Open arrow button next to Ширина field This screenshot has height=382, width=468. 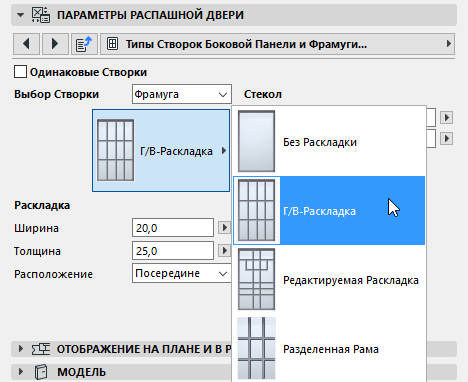pos(224,228)
